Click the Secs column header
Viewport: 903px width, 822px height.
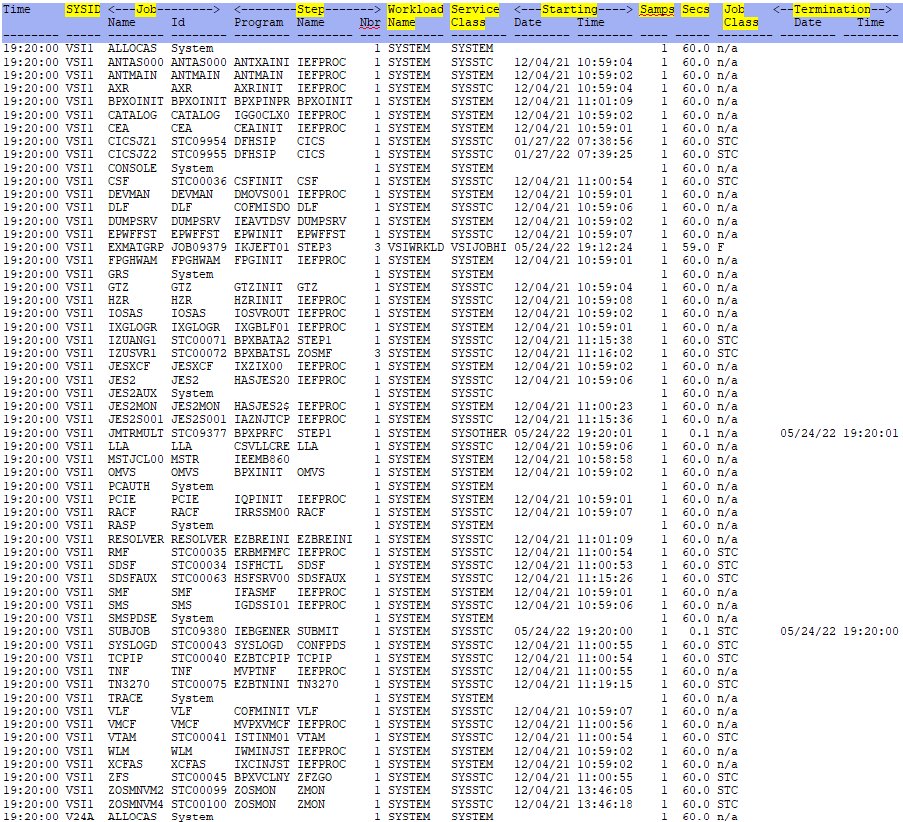[x=695, y=9]
